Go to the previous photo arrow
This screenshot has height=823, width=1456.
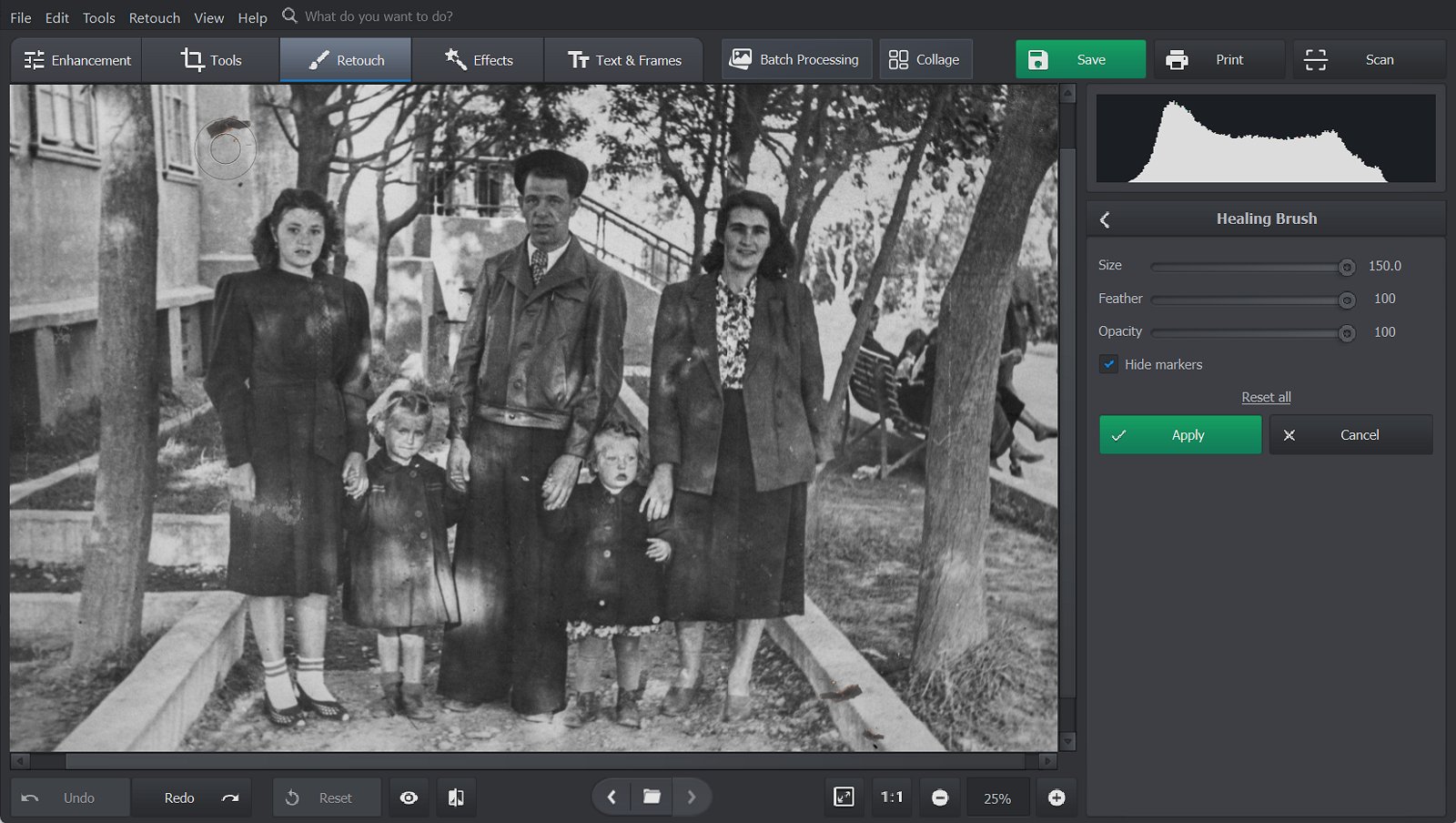tap(612, 798)
